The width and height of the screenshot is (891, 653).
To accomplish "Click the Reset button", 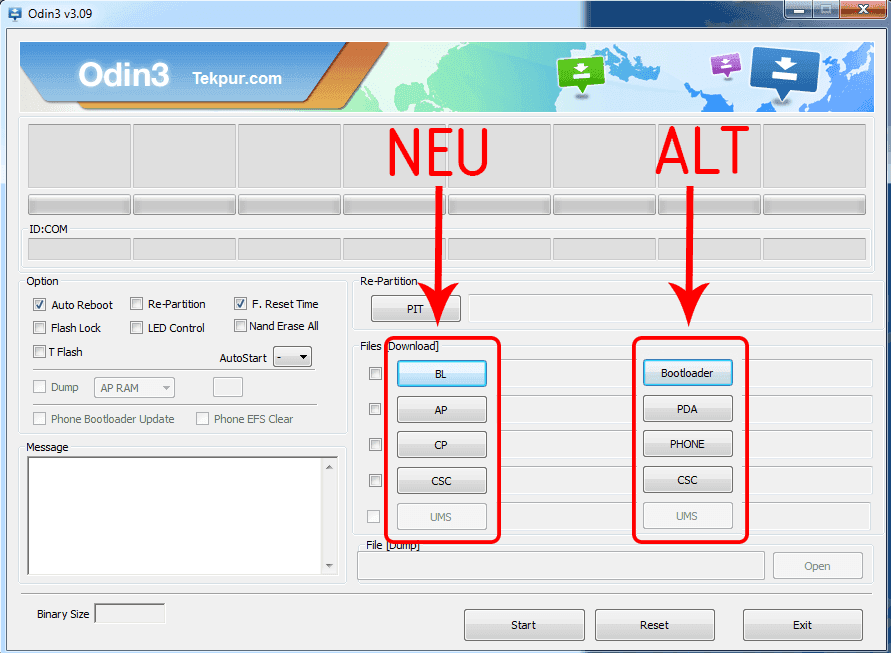I will click(655, 625).
